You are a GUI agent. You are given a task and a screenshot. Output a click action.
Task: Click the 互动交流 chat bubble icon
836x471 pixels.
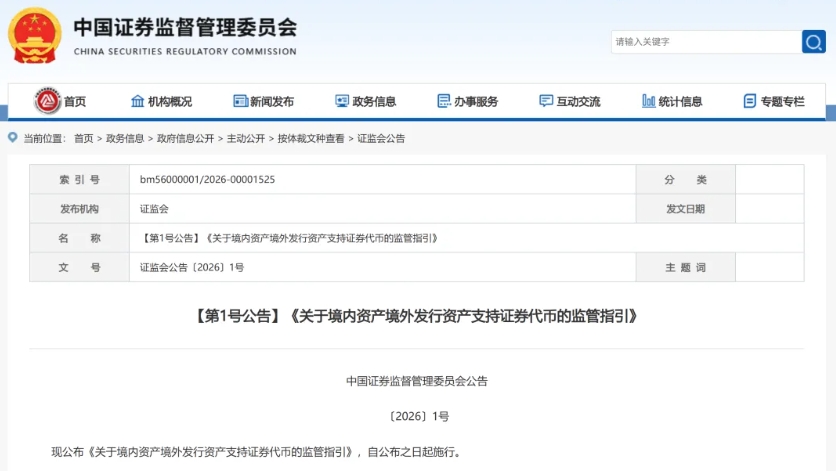click(546, 101)
